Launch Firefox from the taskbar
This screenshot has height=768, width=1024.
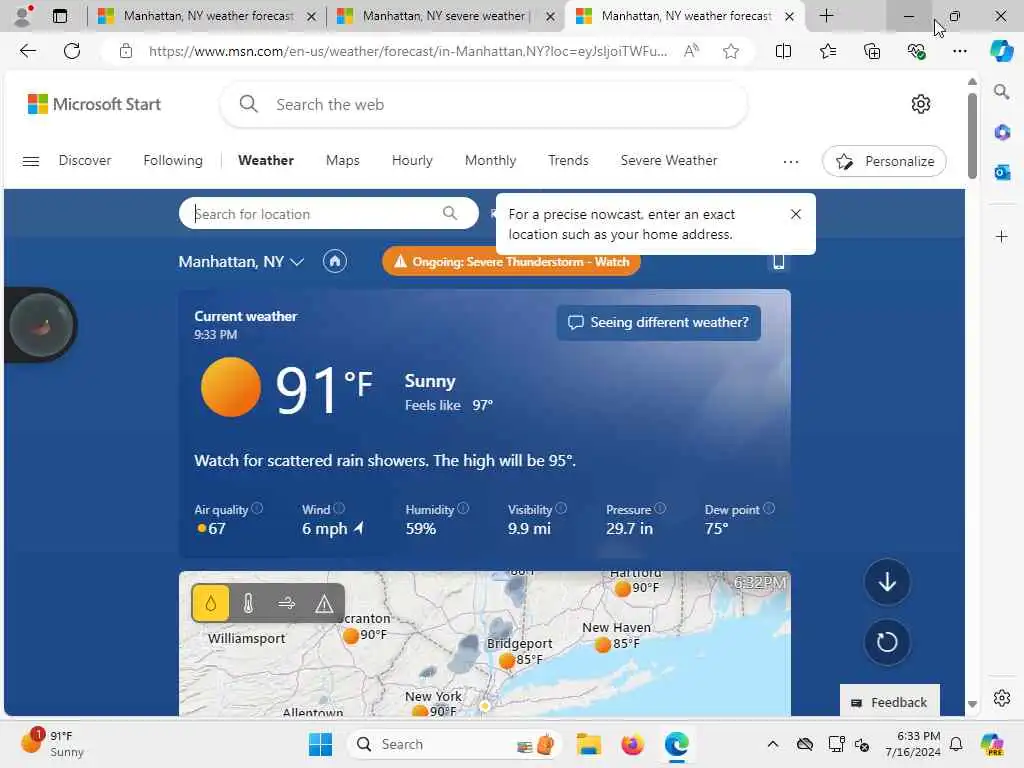point(633,744)
